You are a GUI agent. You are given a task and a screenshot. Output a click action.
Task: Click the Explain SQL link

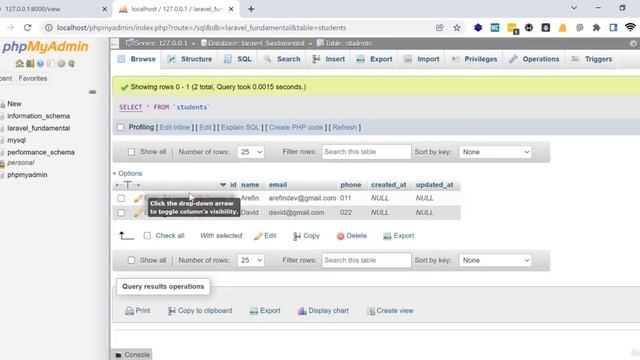click(240, 127)
